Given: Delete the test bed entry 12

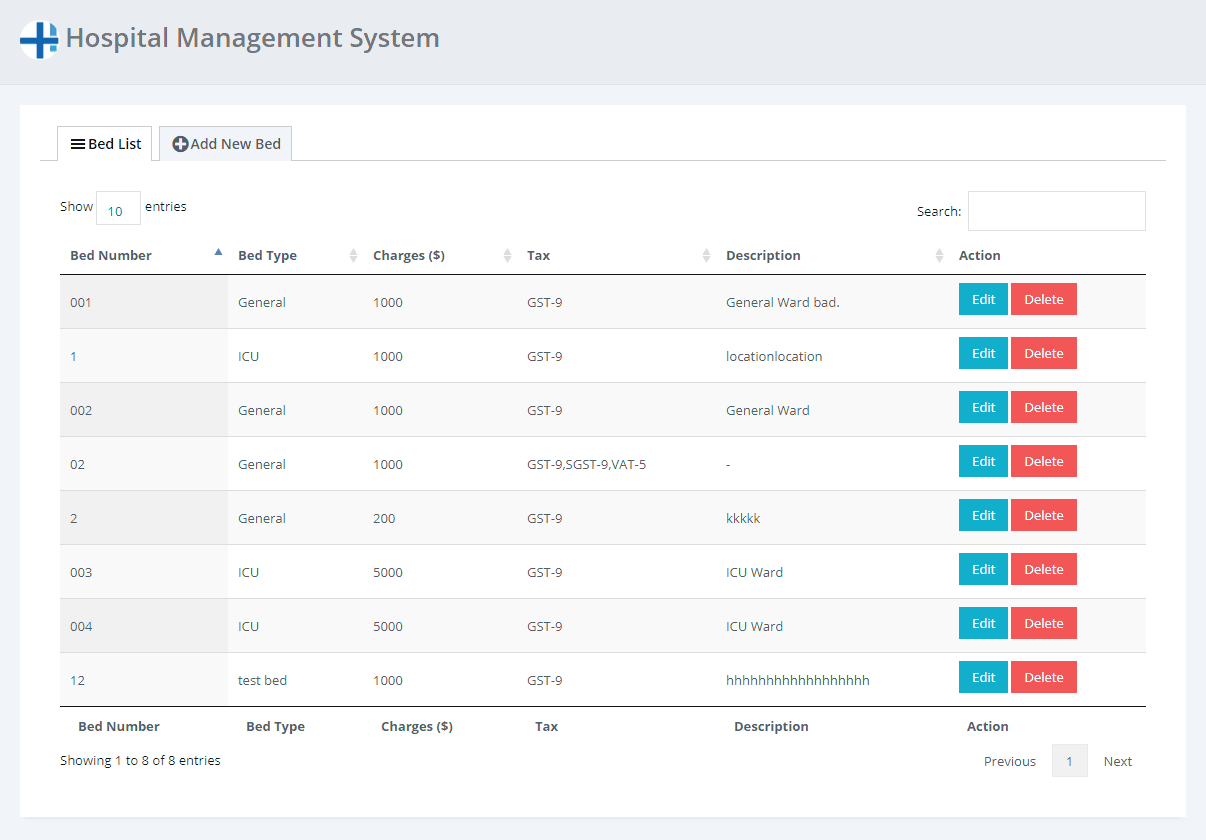Looking at the screenshot, I should click(x=1043, y=677).
